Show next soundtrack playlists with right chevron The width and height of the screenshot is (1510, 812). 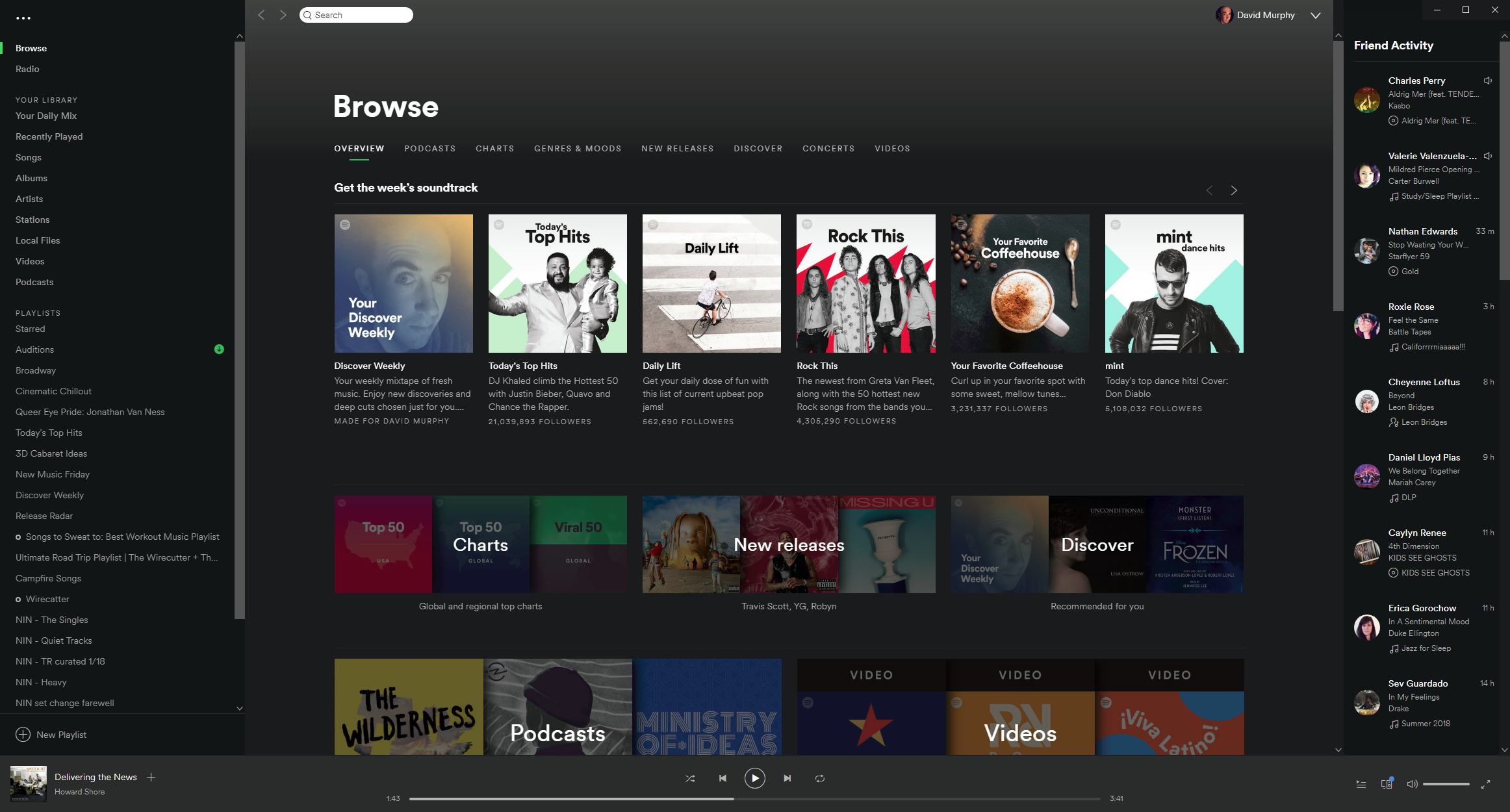click(x=1234, y=190)
